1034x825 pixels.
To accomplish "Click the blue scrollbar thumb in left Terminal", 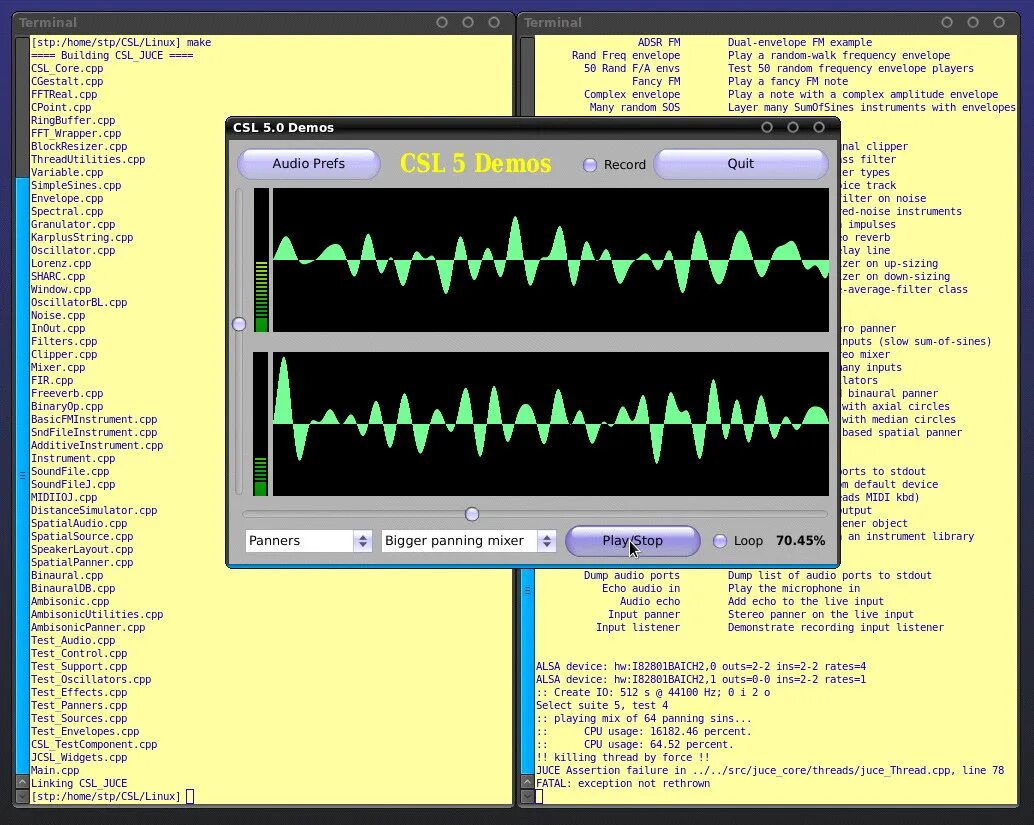I will [22, 475].
